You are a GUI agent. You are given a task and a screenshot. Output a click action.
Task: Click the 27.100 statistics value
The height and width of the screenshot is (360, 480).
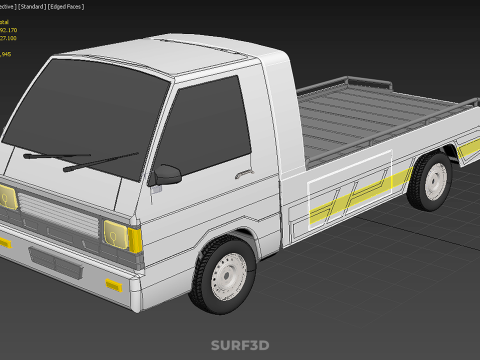(8, 38)
